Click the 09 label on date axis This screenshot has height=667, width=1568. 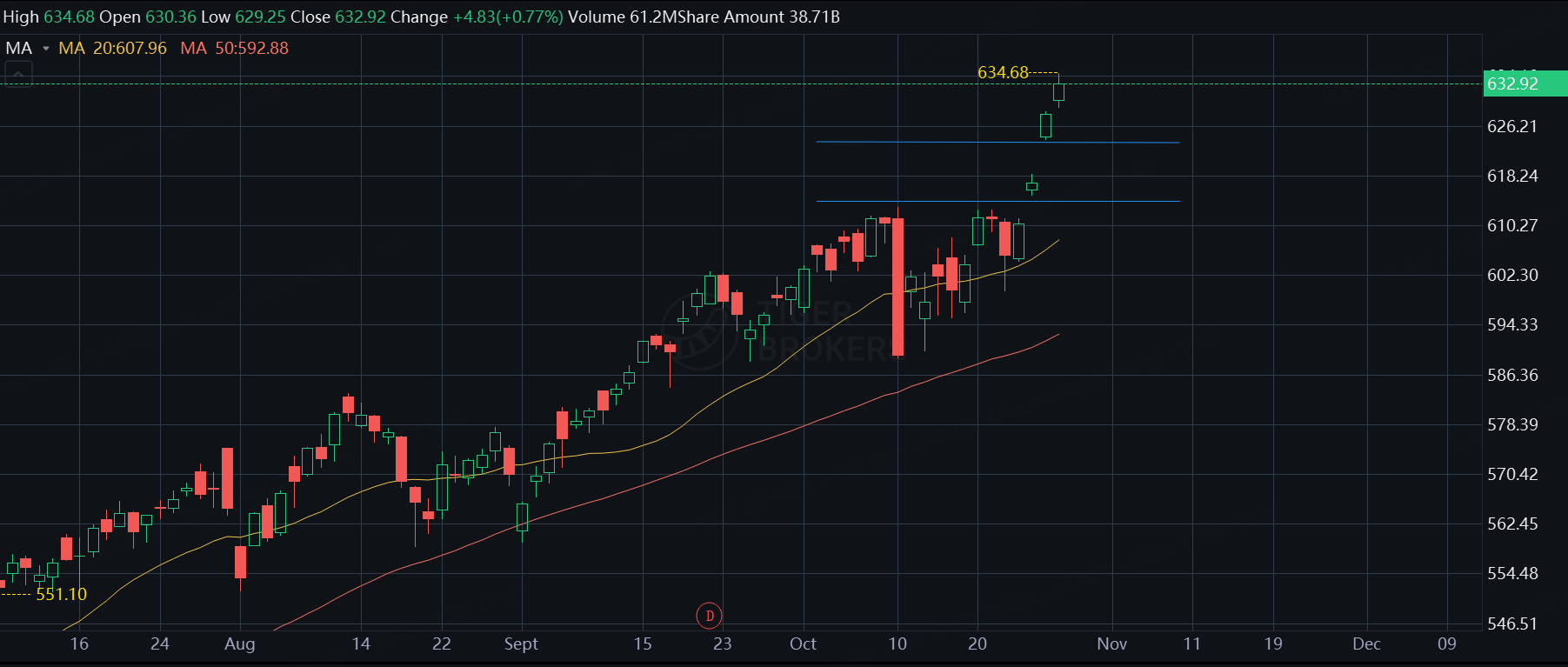1447,644
